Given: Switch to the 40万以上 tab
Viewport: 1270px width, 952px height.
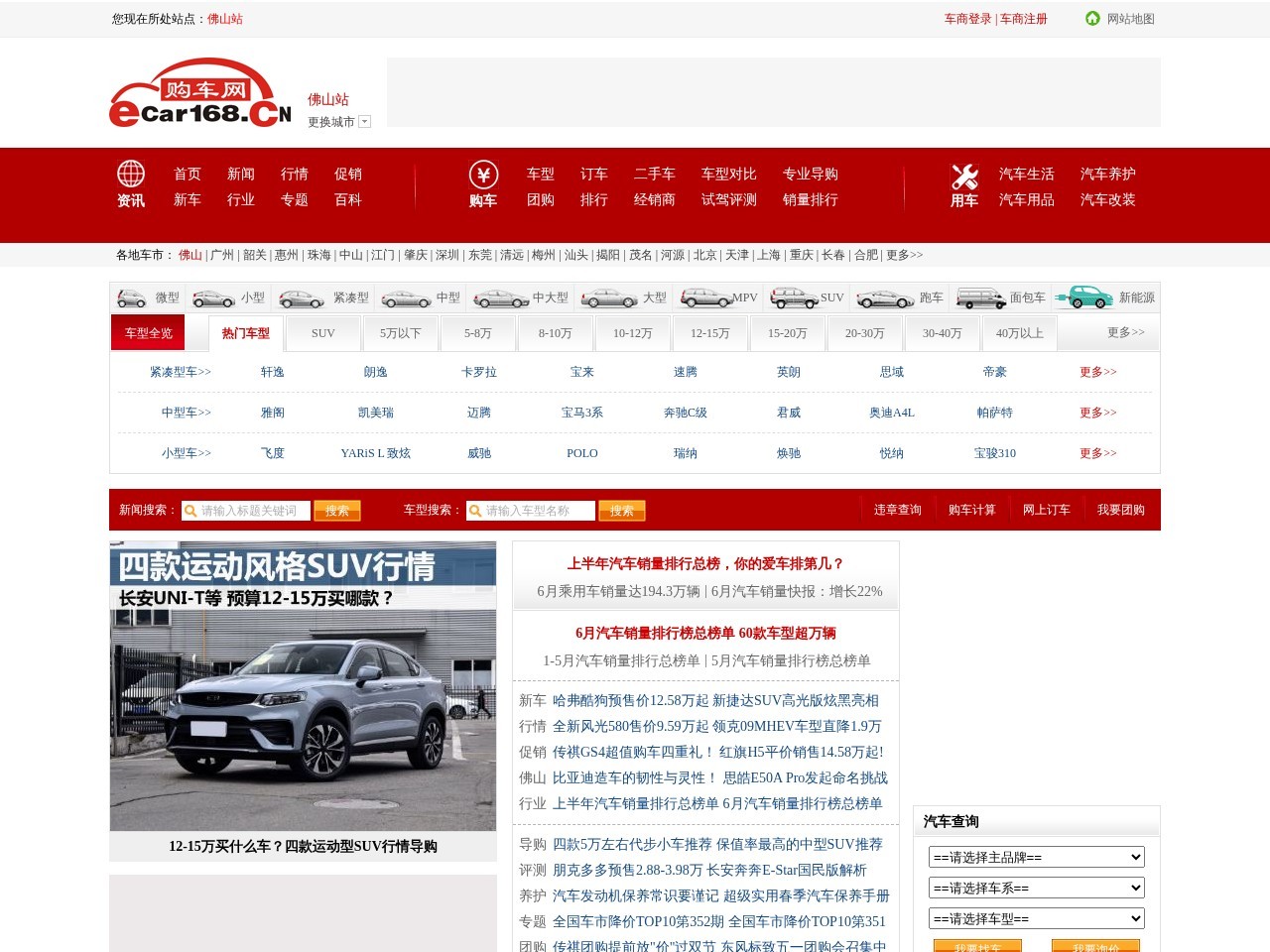Looking at the screenshot, I should (x=1020, y=333).
